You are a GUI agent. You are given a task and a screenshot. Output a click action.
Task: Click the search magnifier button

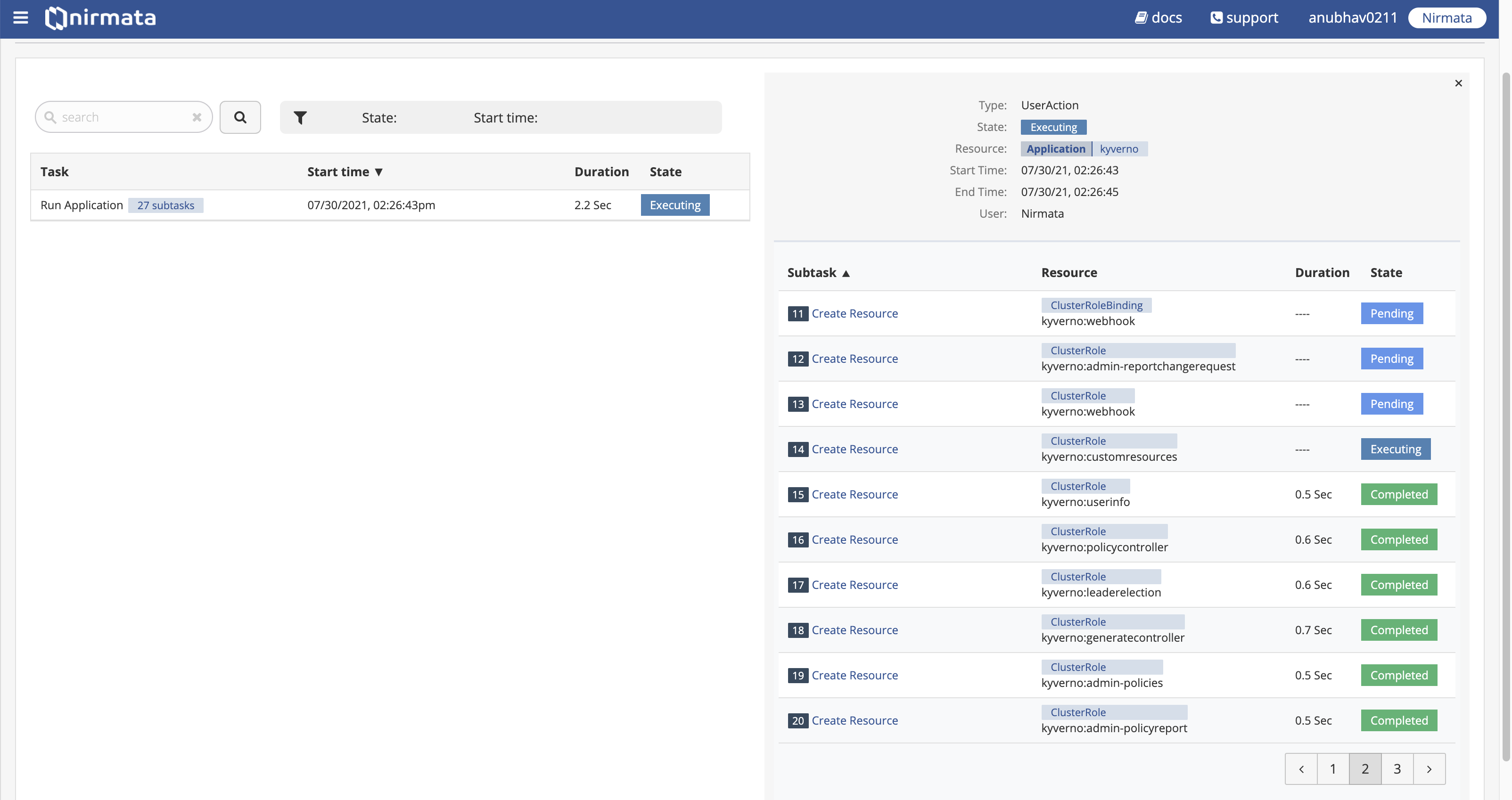[x=240, y=117]
